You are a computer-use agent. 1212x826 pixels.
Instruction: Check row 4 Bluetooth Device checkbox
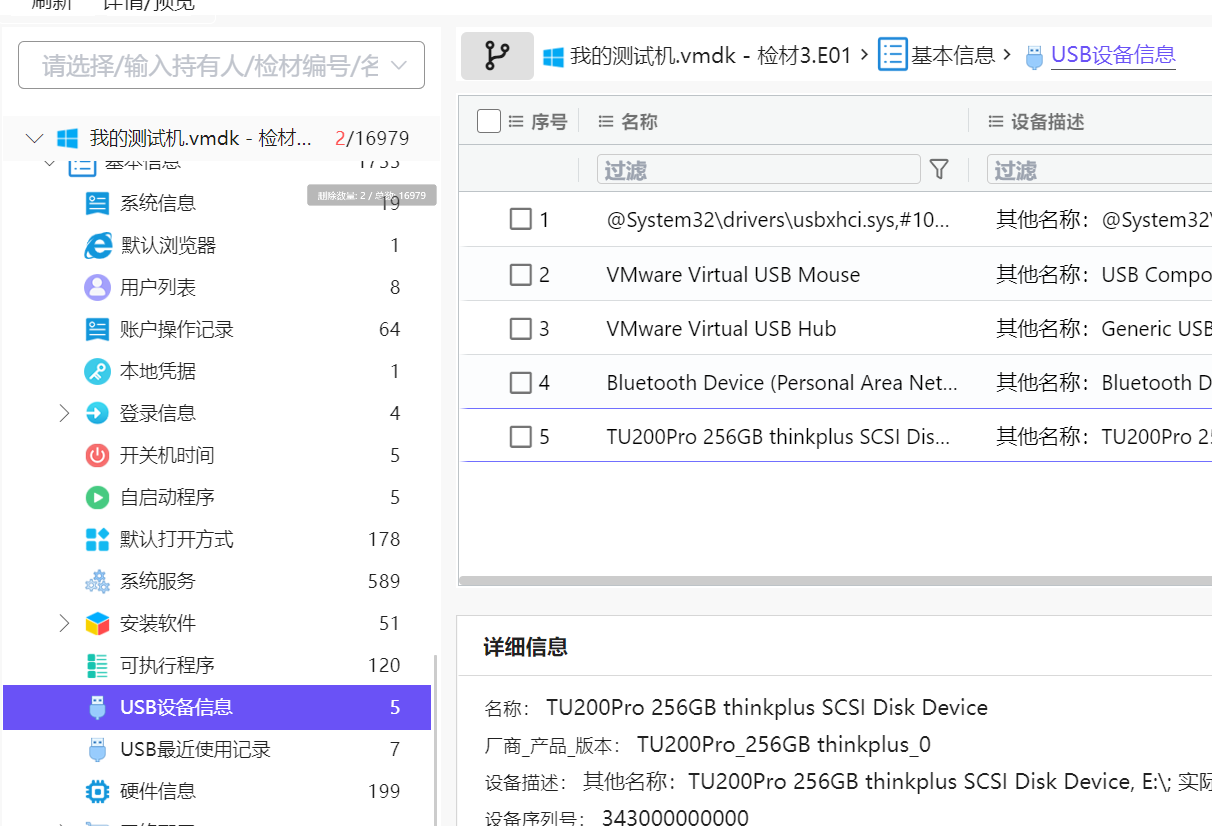pyautogui.click(x=520, y=382)
